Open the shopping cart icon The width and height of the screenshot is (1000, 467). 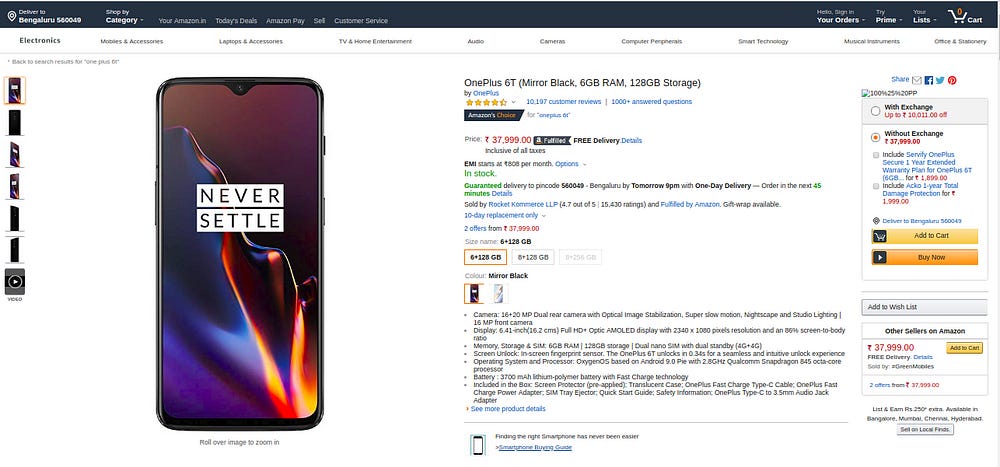point(959,16)
